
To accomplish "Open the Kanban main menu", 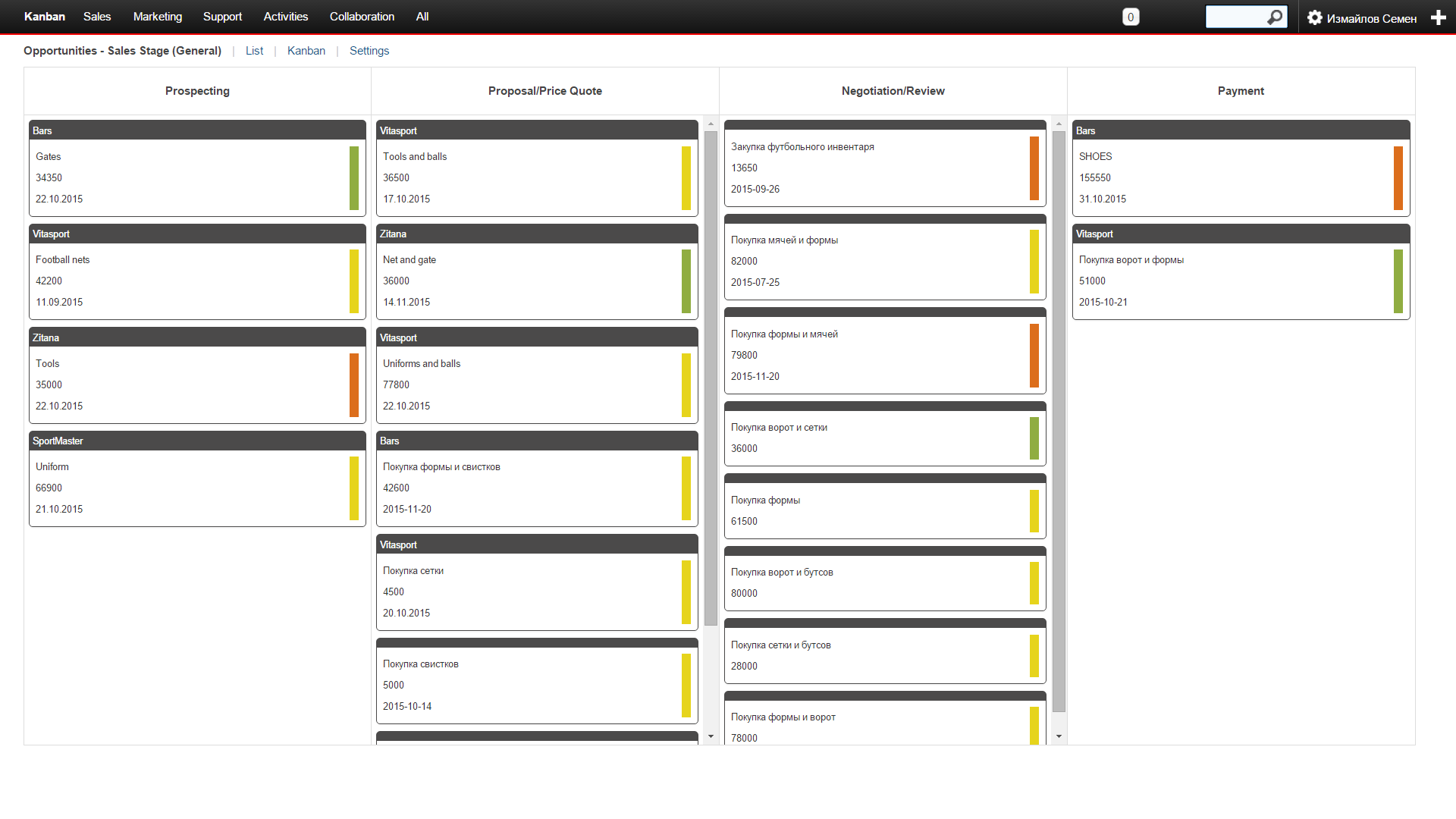I will click(x=45, y=17).
